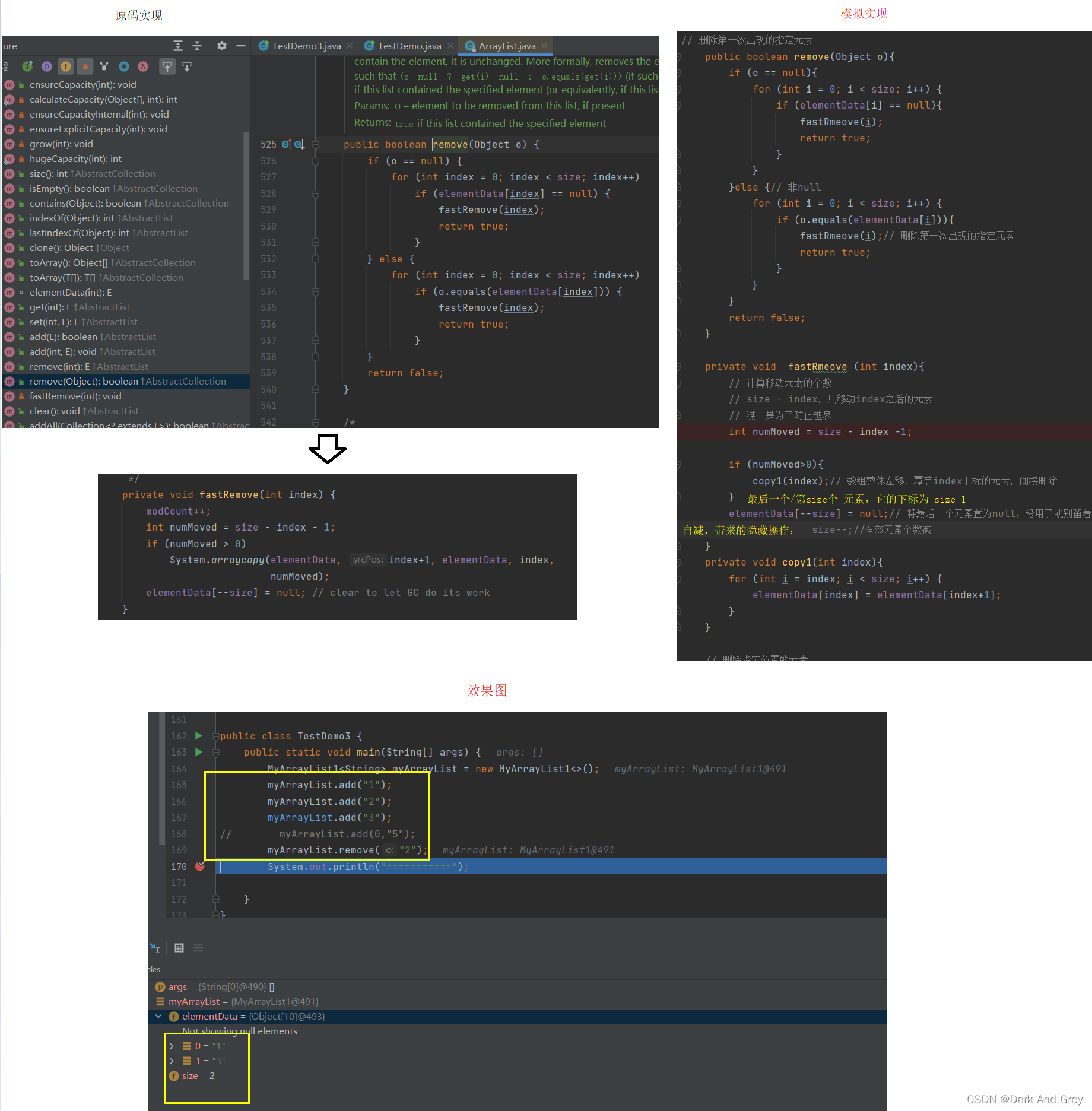Click run to cursor debugger icon
This screenshot has height=1111, width=1092.
155,948
